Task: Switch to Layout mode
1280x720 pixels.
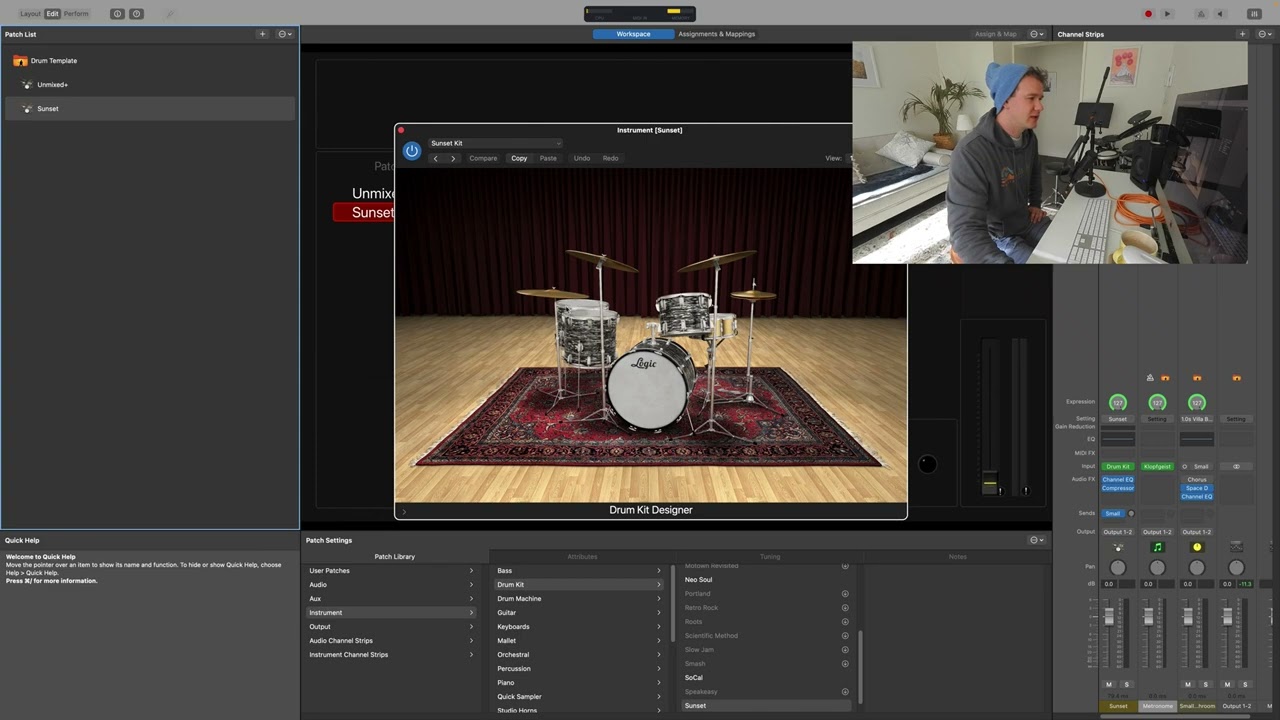Action: (30, 14)
